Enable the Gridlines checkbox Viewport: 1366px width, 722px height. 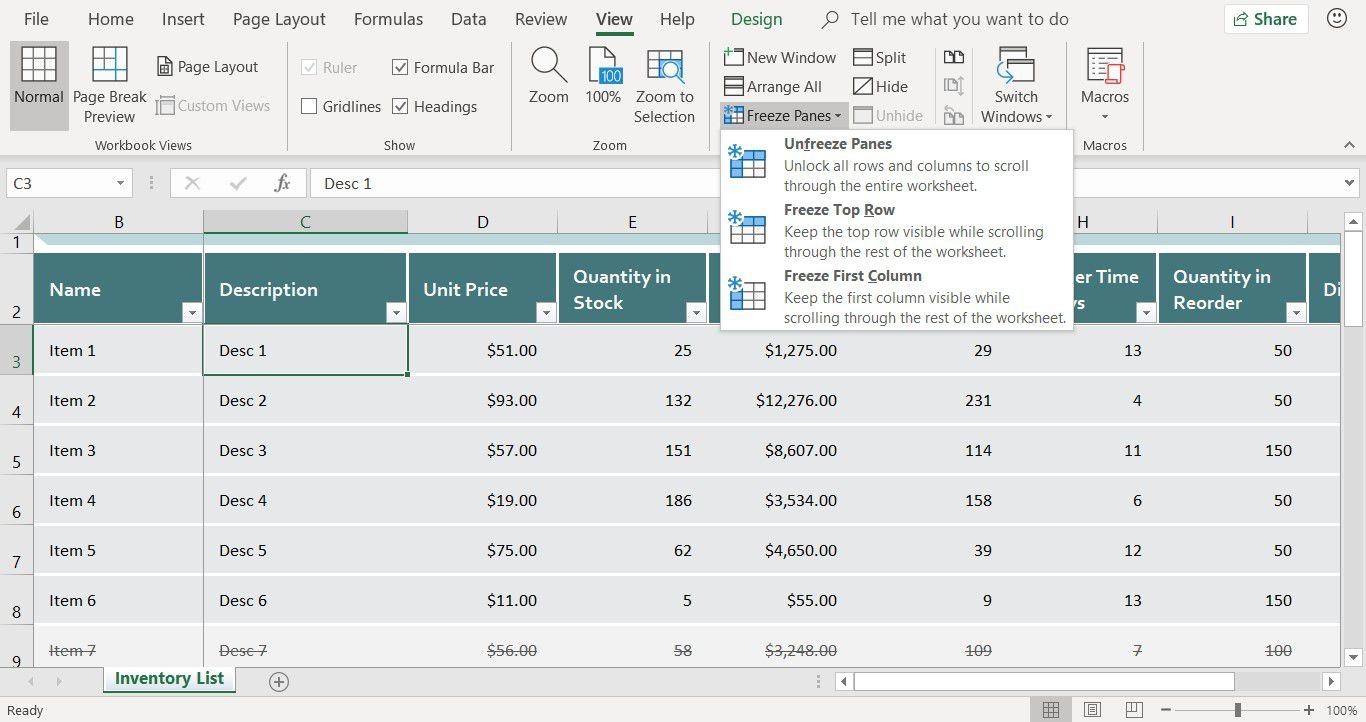point(309,107)
